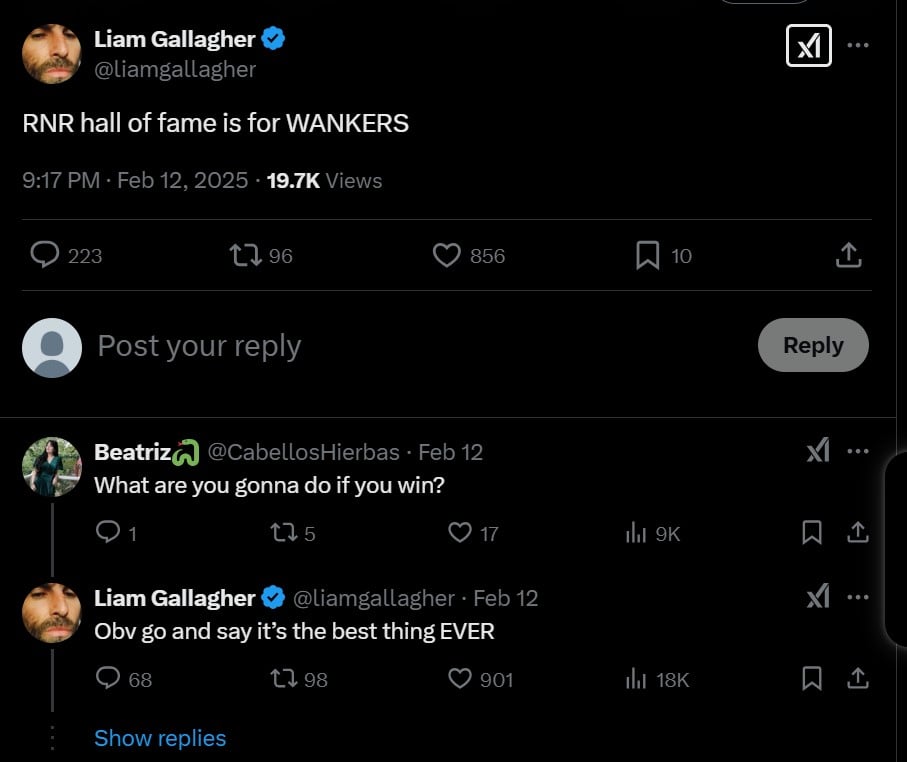
Task: Click reply icon showing 223 comments
Action: point(45,256)
